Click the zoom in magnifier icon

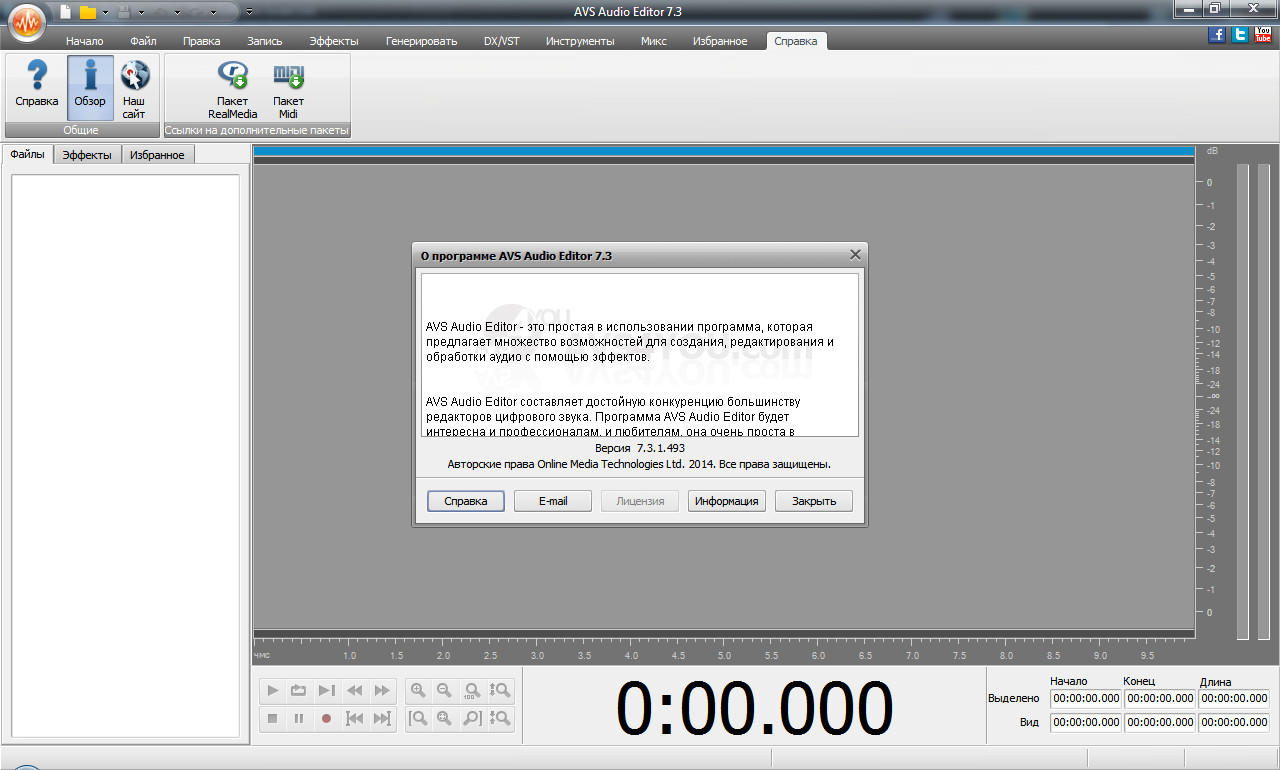(x=418, y=690)
